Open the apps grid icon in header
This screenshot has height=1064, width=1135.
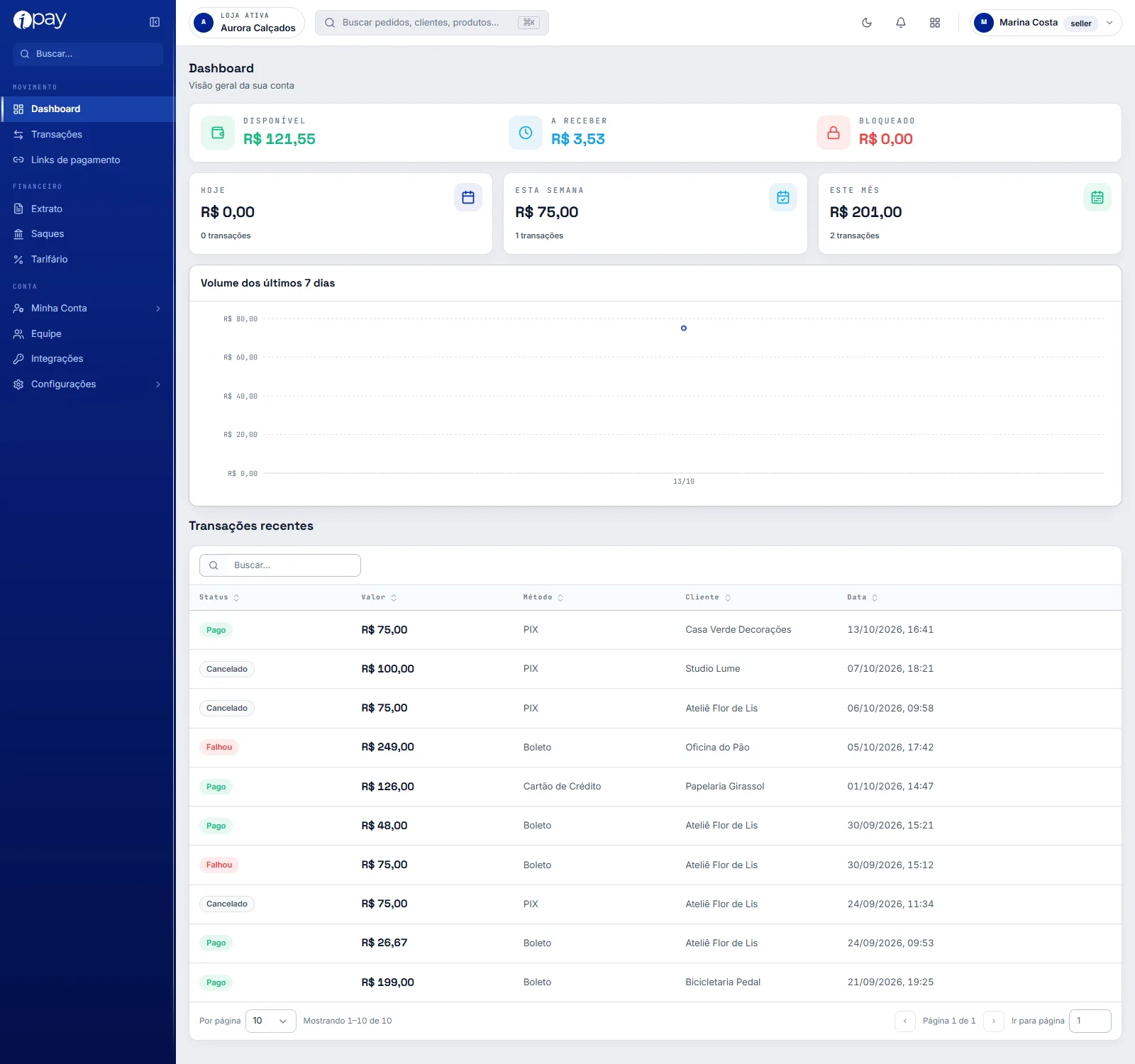[935, 23]
